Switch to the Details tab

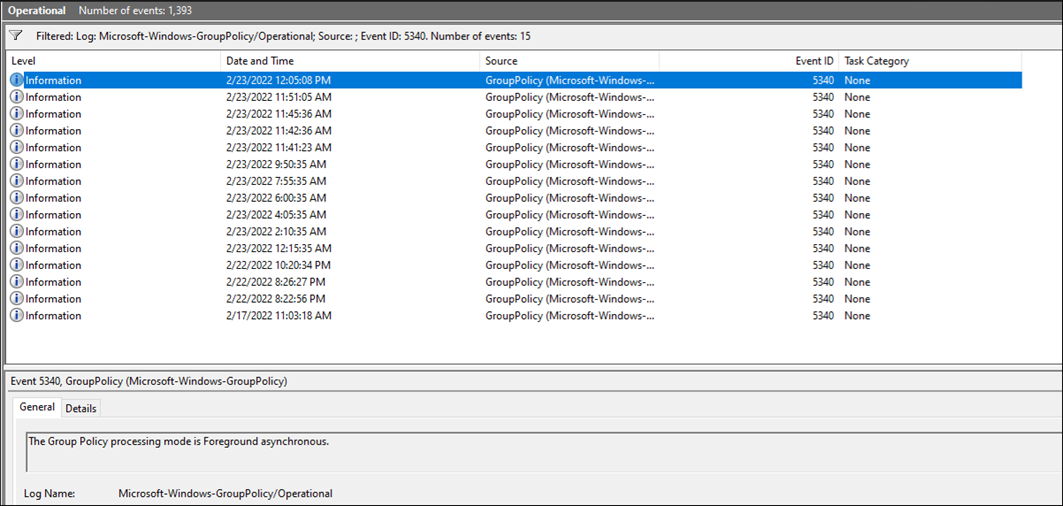pos(81,408)
